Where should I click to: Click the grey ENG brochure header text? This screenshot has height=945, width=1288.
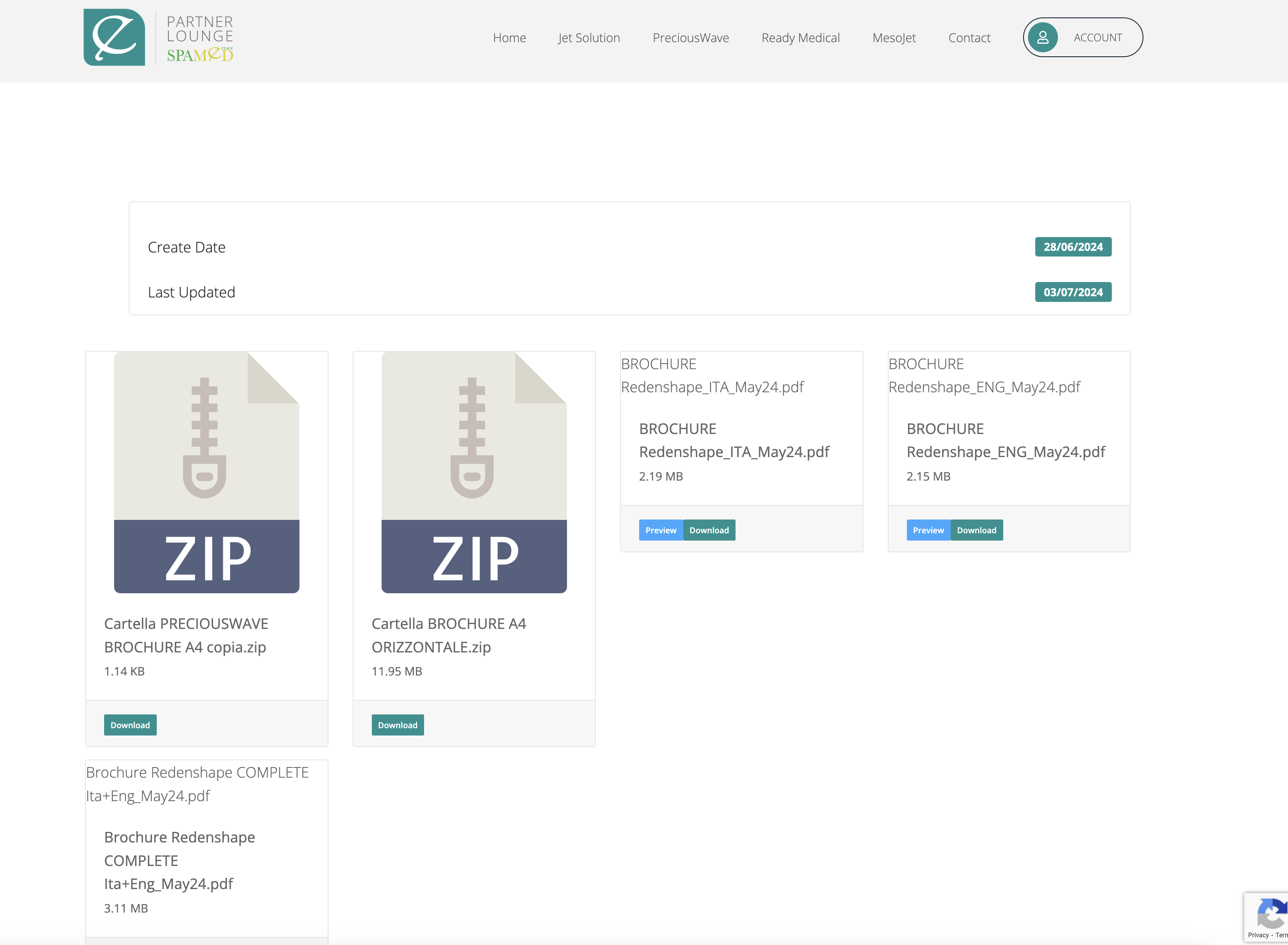pos(985,376)
